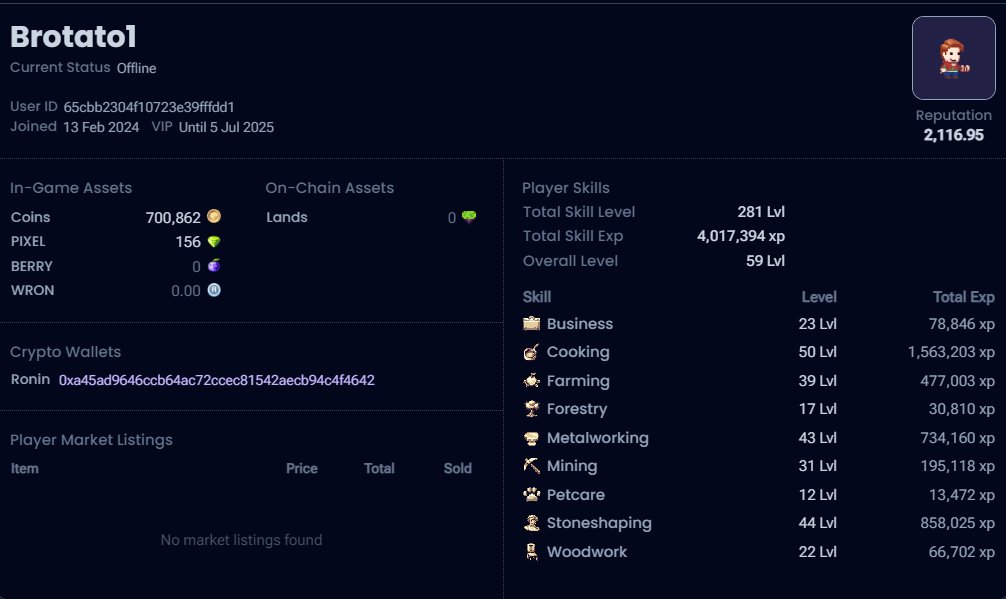1006x599 pixels.
Task: Click the Player Market Listings heading
Action: coord(91,440)
